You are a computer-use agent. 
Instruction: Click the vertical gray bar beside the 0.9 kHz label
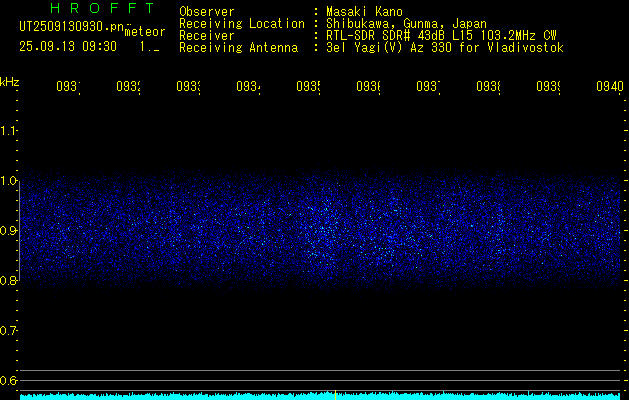[x=19, y=231]
